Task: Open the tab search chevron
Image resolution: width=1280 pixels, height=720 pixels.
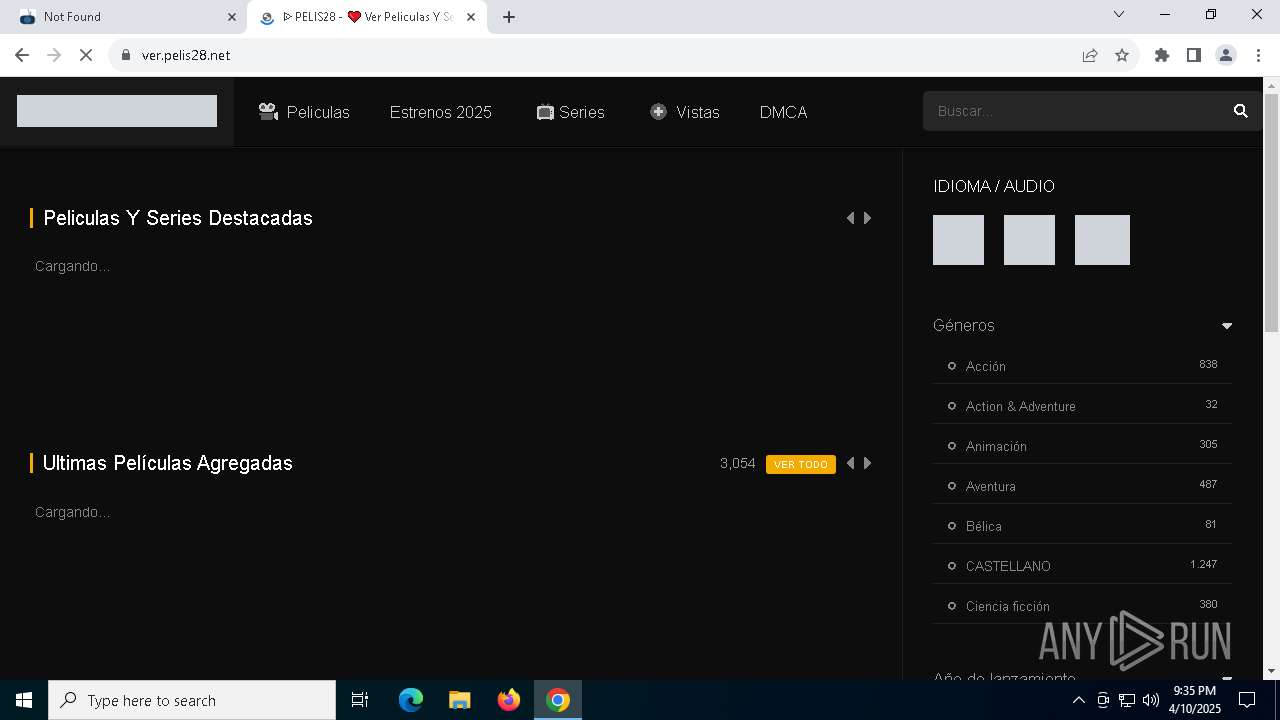Action: coord(1119,14)
